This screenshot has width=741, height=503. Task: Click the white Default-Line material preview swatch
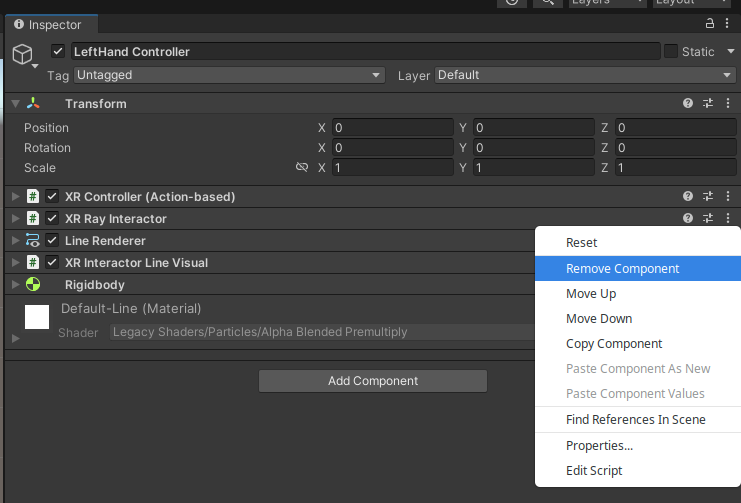[37, 317]
